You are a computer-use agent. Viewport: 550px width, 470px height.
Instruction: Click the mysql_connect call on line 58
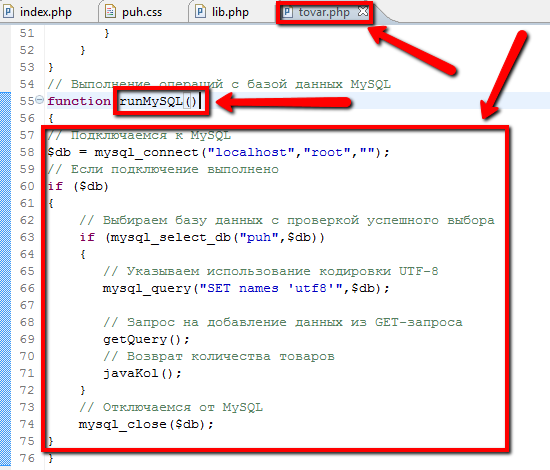(x=146, y=153)
